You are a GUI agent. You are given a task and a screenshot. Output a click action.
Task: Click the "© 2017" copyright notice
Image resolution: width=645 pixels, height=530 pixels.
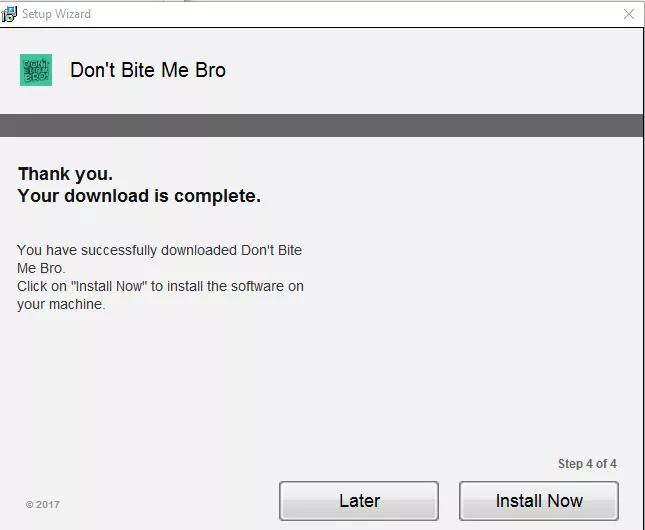coord(43,504)
